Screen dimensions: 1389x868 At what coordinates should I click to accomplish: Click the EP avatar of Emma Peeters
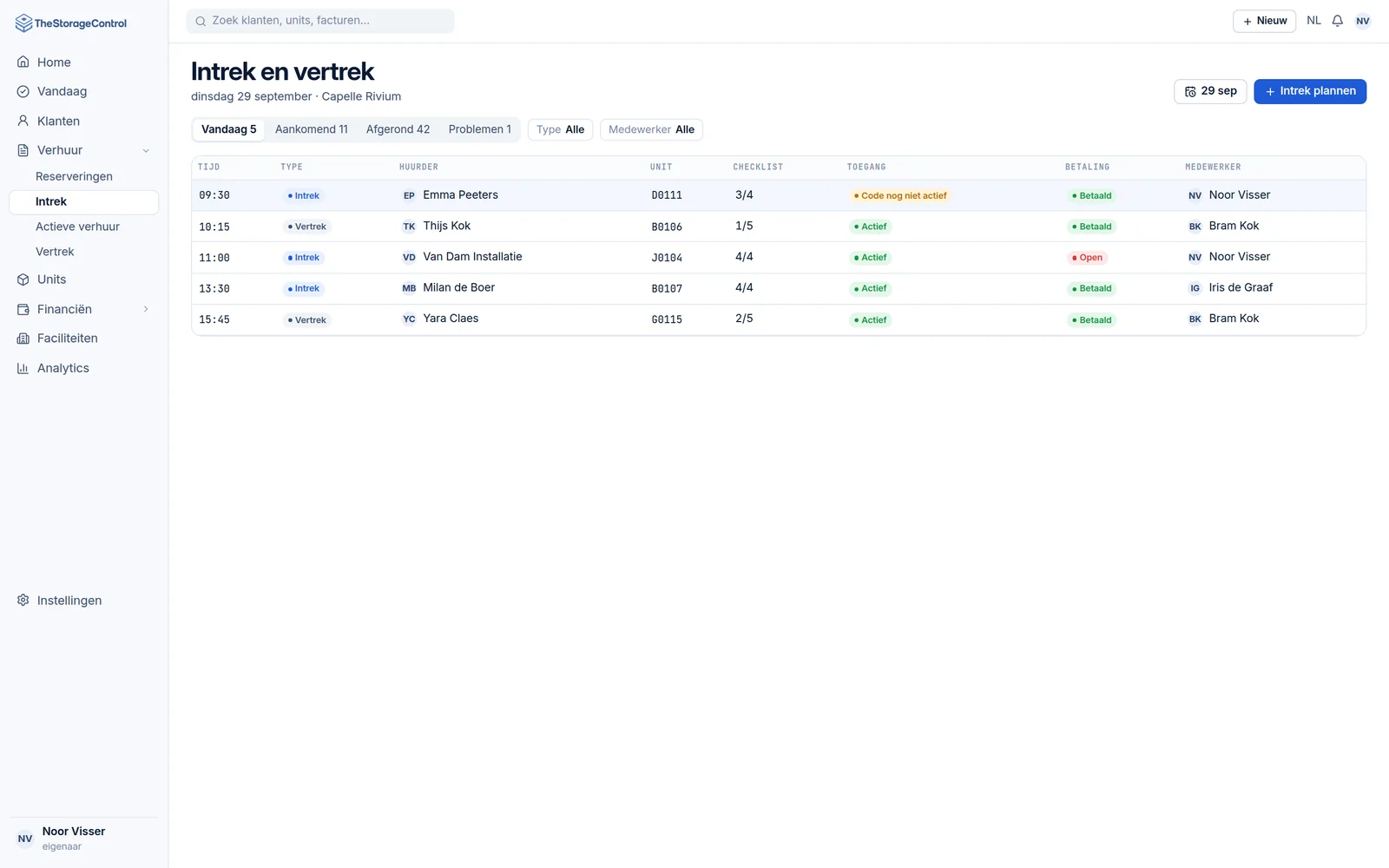click(x=409, y=195)
